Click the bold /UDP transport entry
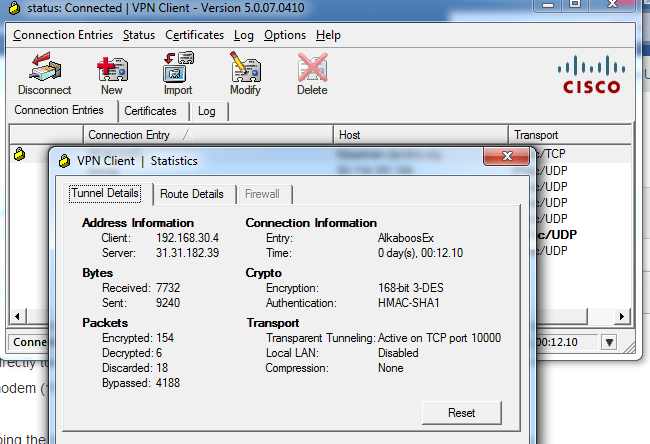Image resolution: width=650 pixels, height=444 pixels. pyautogui.click(x=555, y=235)
